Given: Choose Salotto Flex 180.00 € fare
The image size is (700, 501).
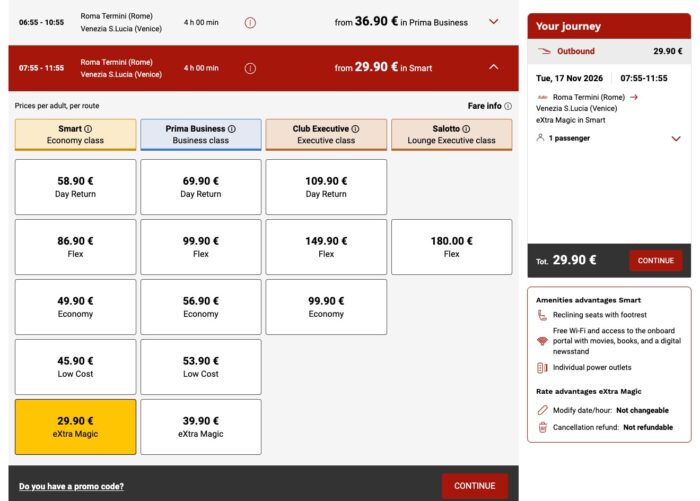Looking at the screenshot, I should click(x=452, y=247).
